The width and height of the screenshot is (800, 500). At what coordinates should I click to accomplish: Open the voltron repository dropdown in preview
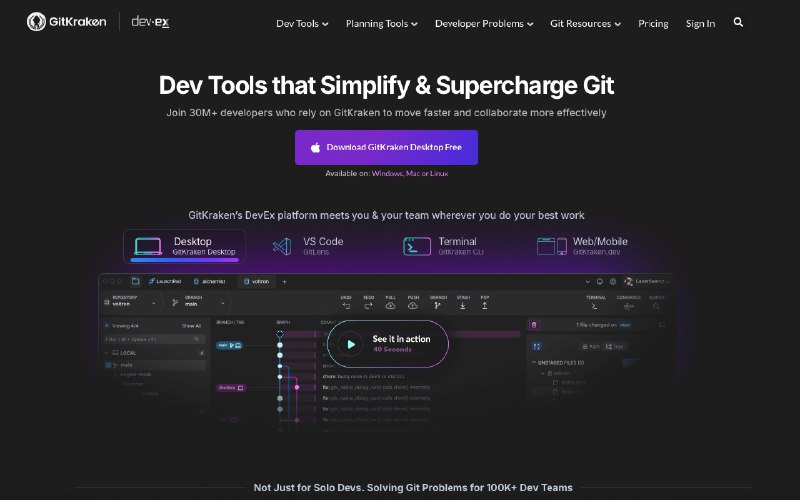tap(130, 303)
